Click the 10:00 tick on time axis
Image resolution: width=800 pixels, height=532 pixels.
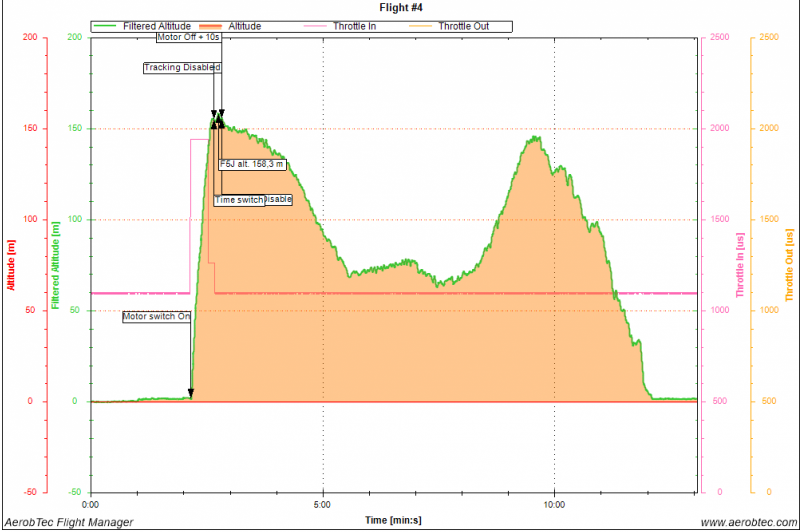click(x=554, y=504)
